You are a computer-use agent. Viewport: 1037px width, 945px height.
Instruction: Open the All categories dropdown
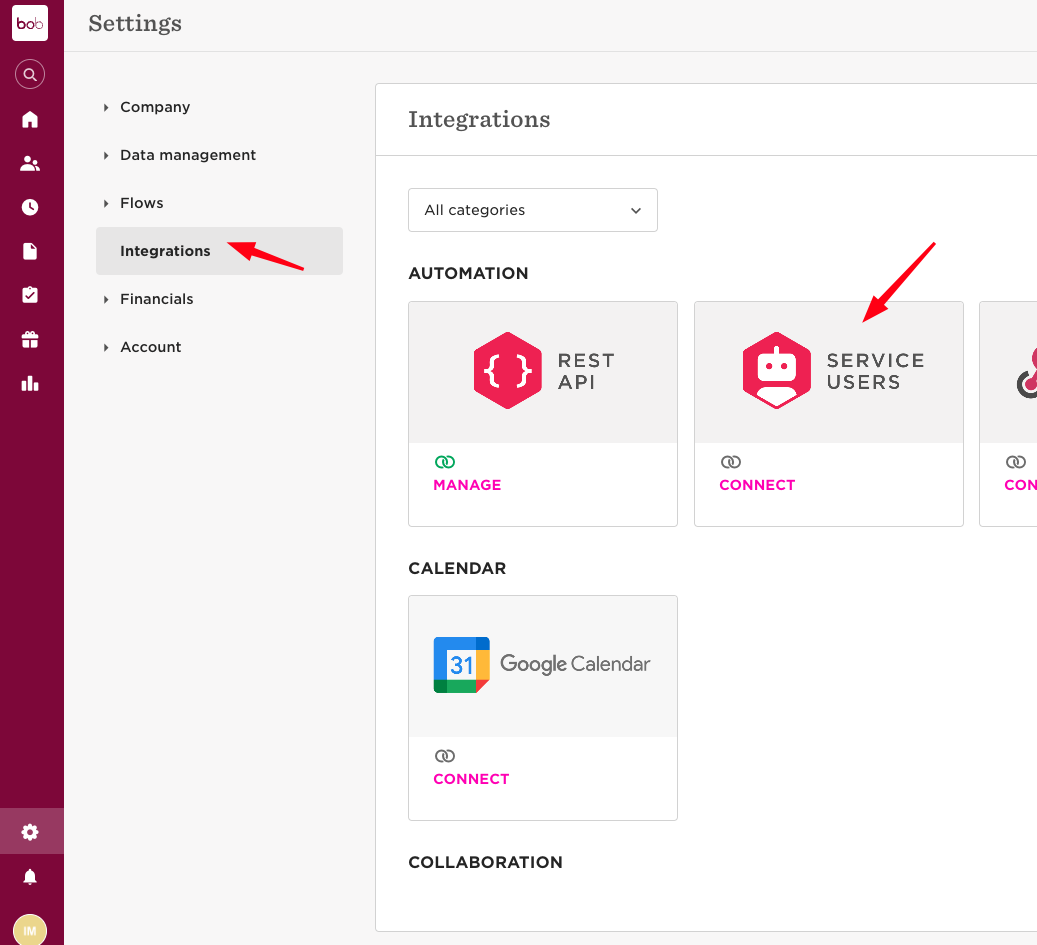(532, 210)
